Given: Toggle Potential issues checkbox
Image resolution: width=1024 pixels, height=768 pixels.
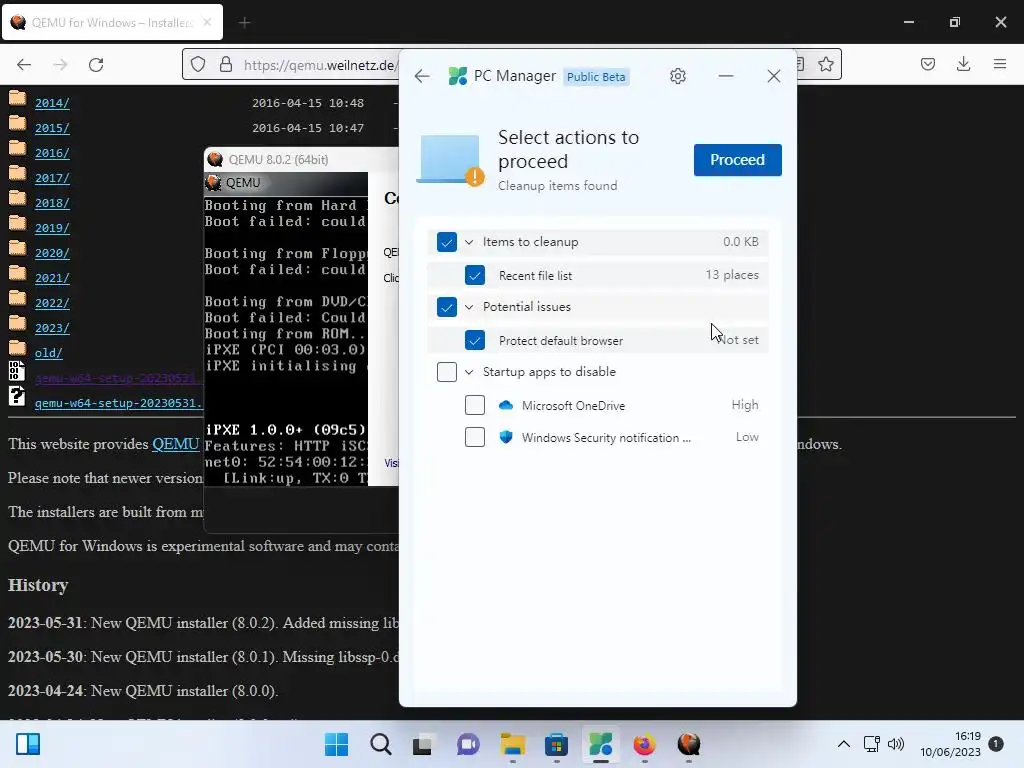Looking at the screenshot, I should click(x=447, y=306).
